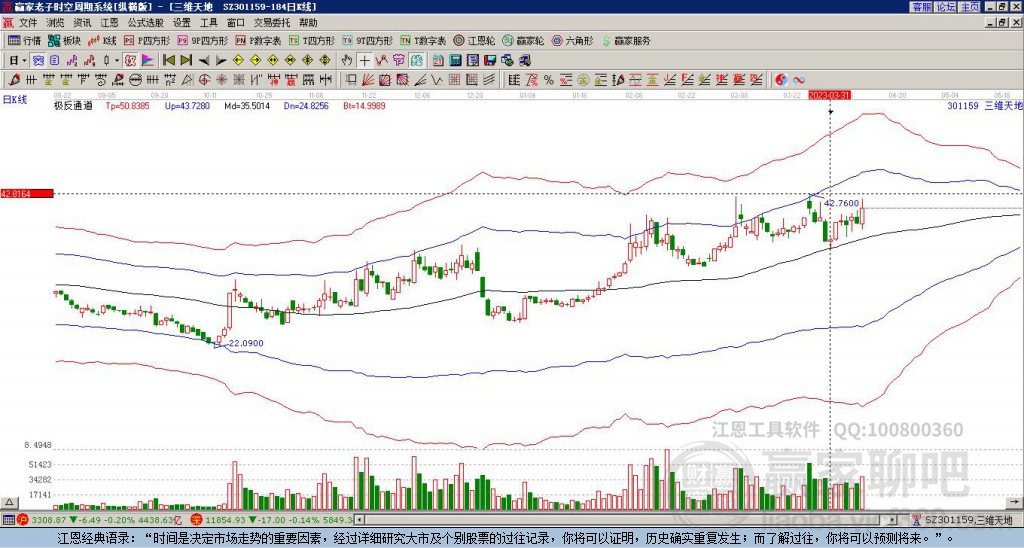The width and height of the screenshot is (1024, 548).
Task: Click the red 42.8164 price label
Action: pos(27,193)
